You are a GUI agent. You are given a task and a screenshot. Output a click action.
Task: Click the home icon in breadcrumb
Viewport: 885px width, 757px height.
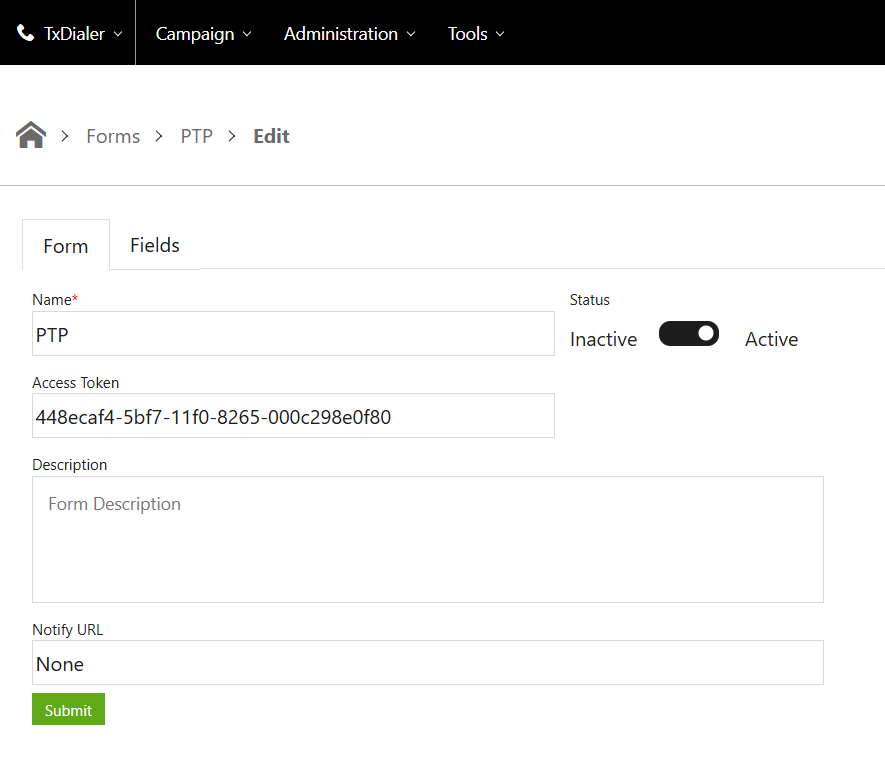(x=31, y=135)
